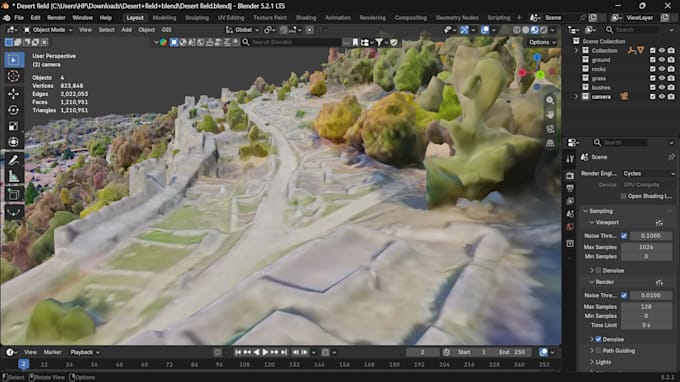Jump to last frame
This screenshot has height=382, width=680.
[x=284, y=353]
